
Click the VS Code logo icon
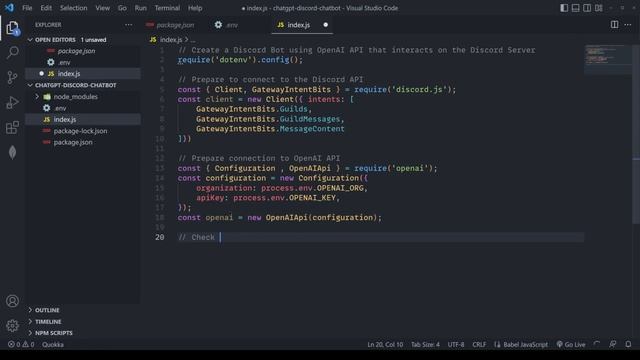coord(9,8)
